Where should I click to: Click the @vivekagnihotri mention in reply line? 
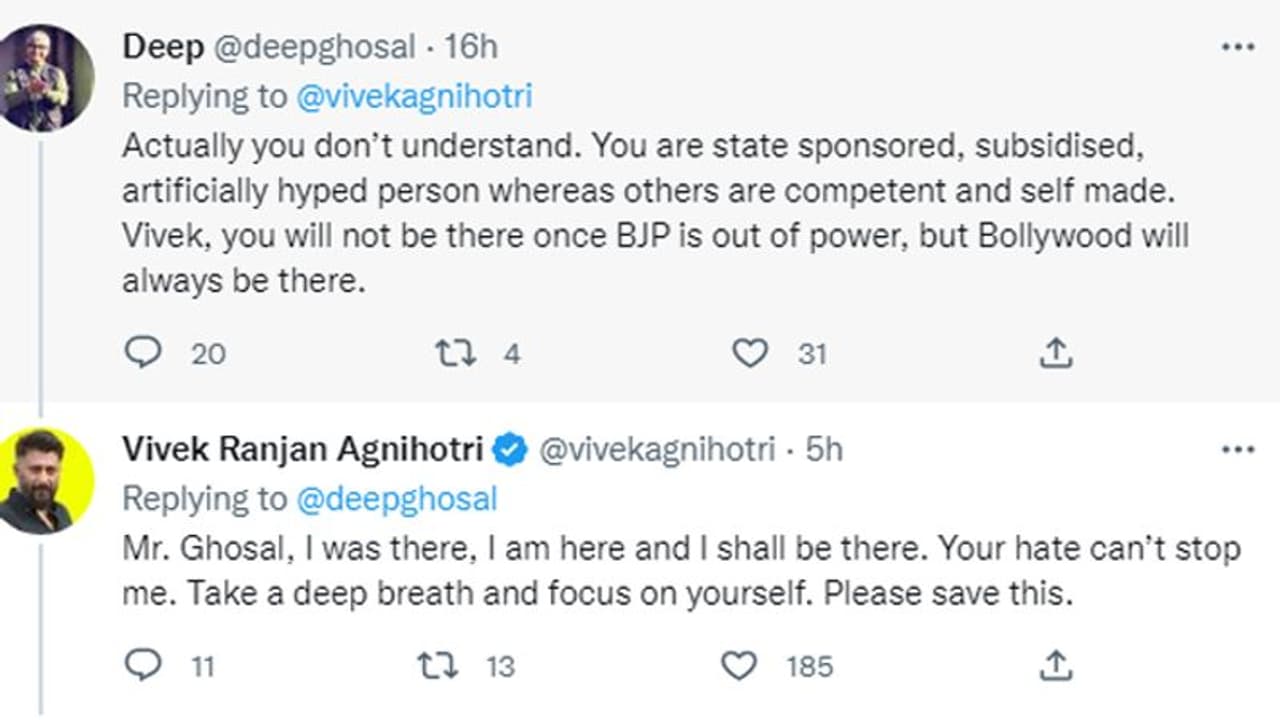[414, 96]
